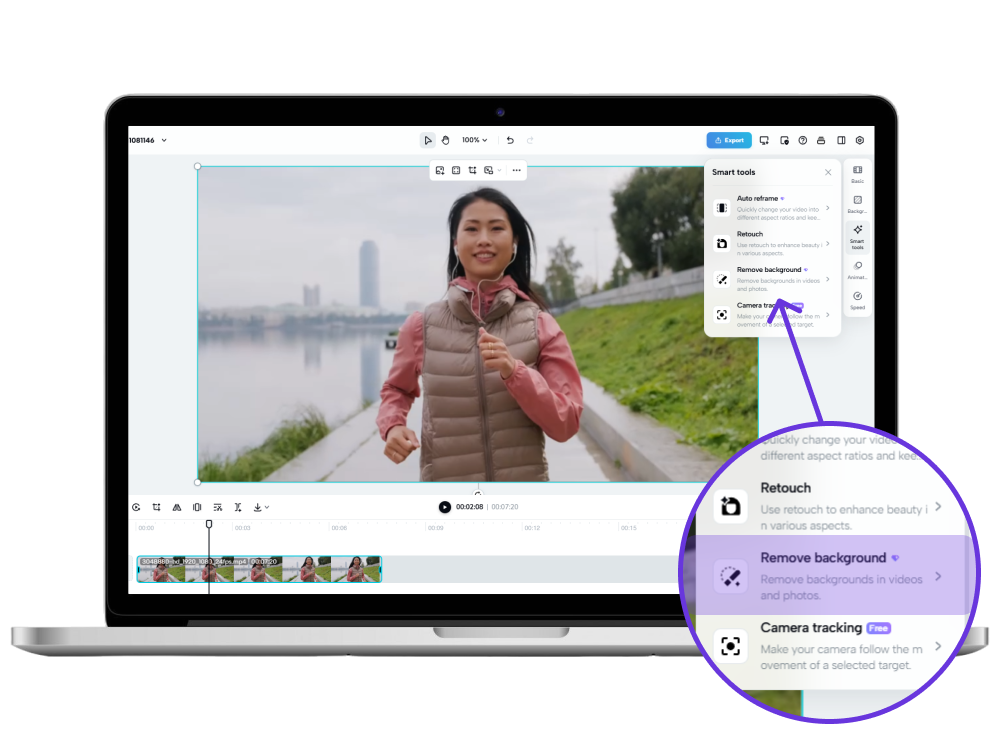Expand the zoom level 100% dropdown
The width and height of the screenshot is (1000, 750).
477,140
